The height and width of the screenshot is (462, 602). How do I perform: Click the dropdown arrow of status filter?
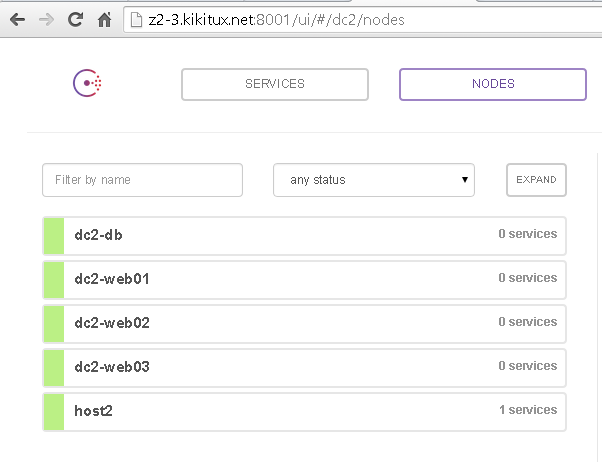tap(465, 180)
